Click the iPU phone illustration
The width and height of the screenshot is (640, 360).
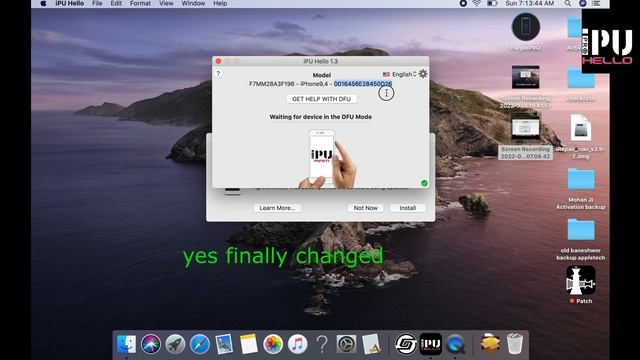coord(327,158)
